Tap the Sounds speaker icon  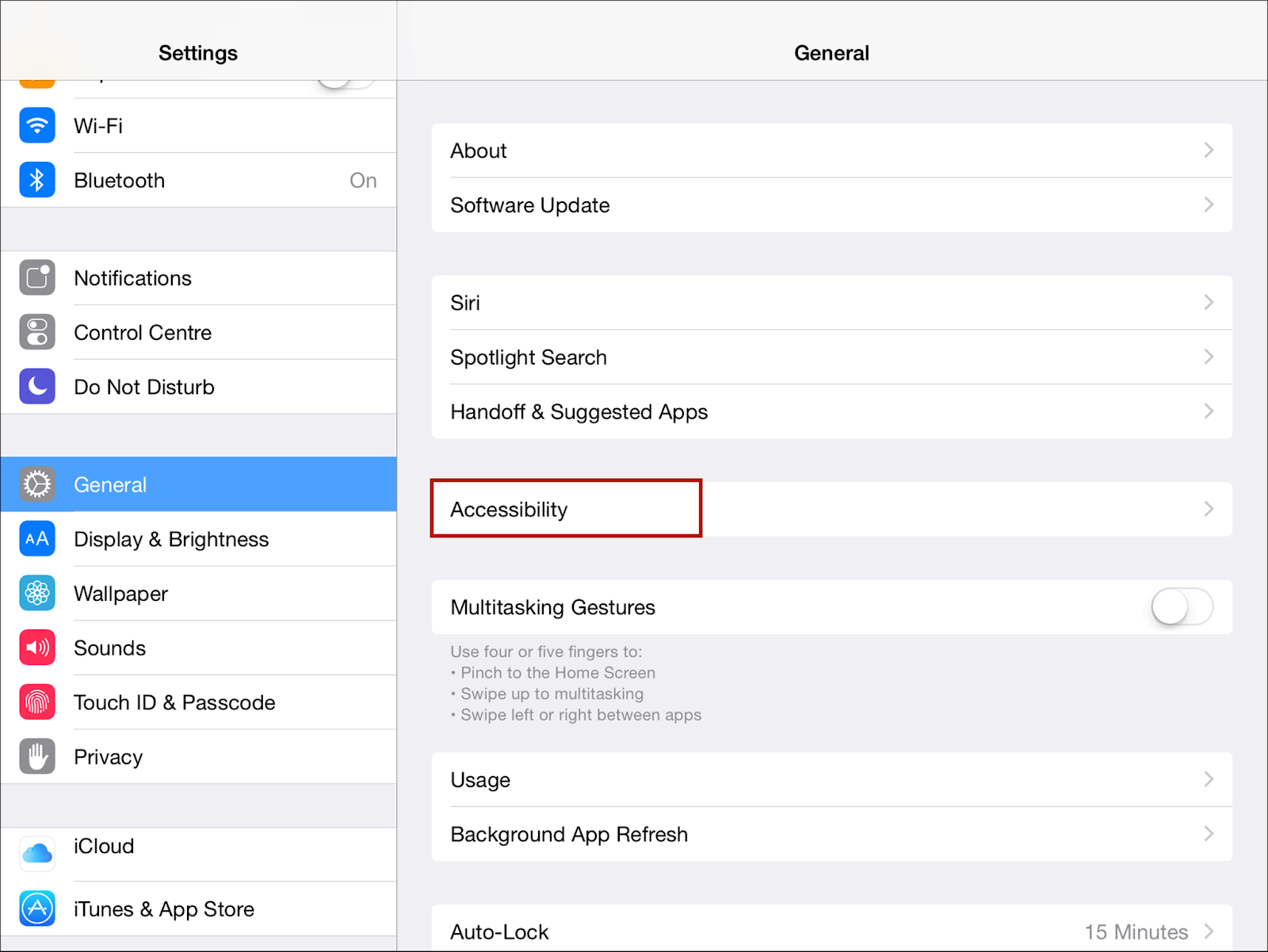37,648
